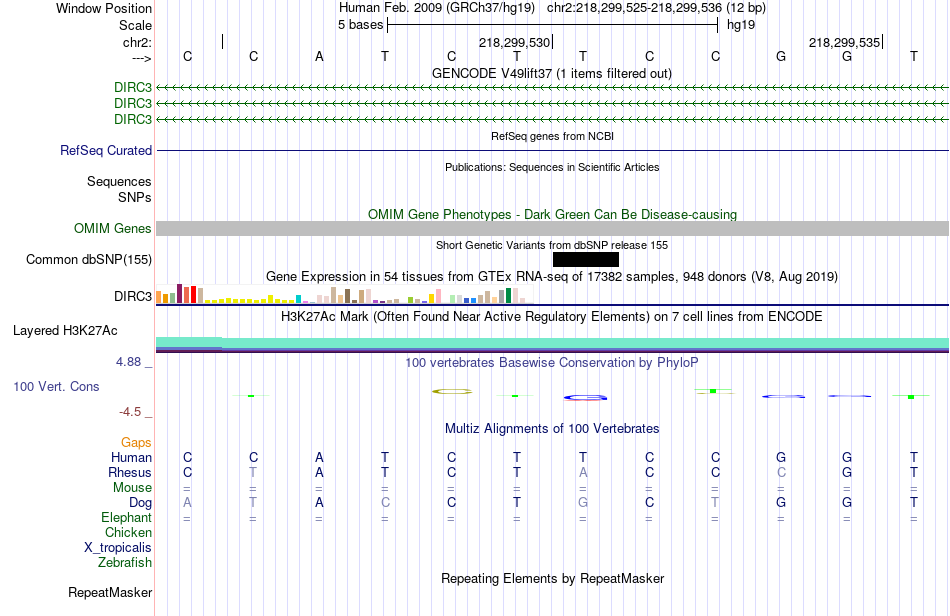Screen dimensions: 950x616
Task: Select the gray OMIM Genes bar
Action: pyautogui.click(x=553, y=228)
